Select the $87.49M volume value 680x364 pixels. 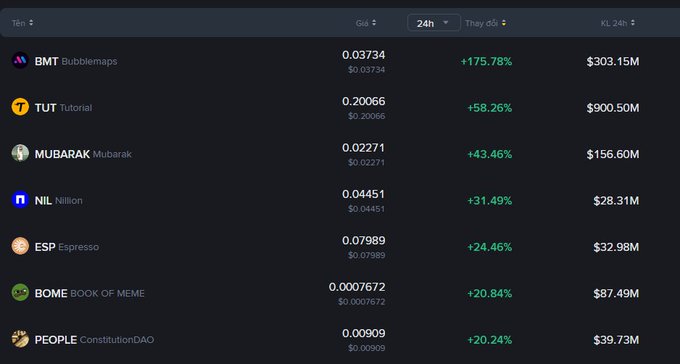tap(616, 294)
